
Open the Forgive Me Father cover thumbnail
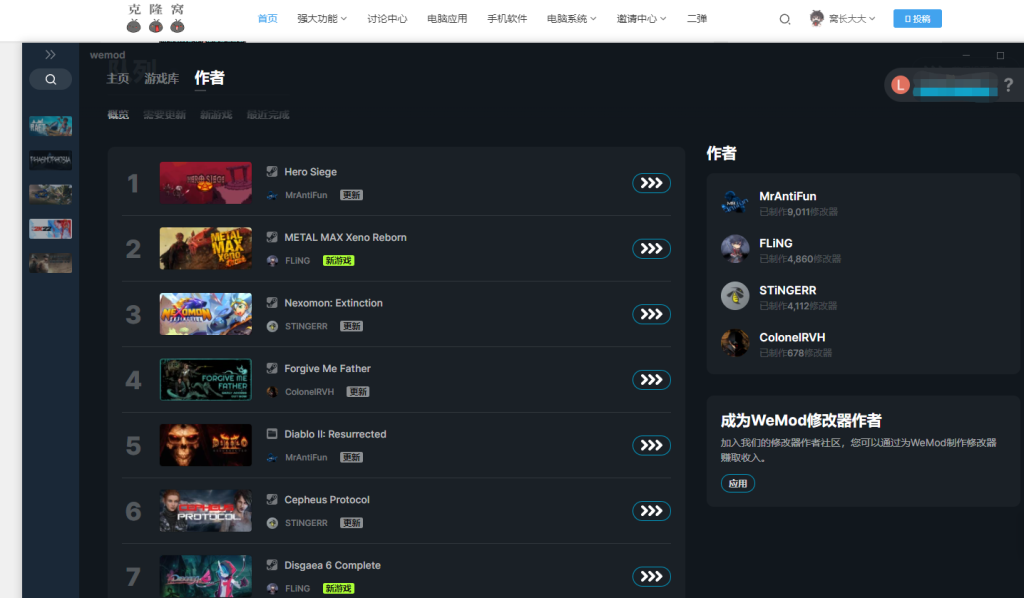point(206,379)
